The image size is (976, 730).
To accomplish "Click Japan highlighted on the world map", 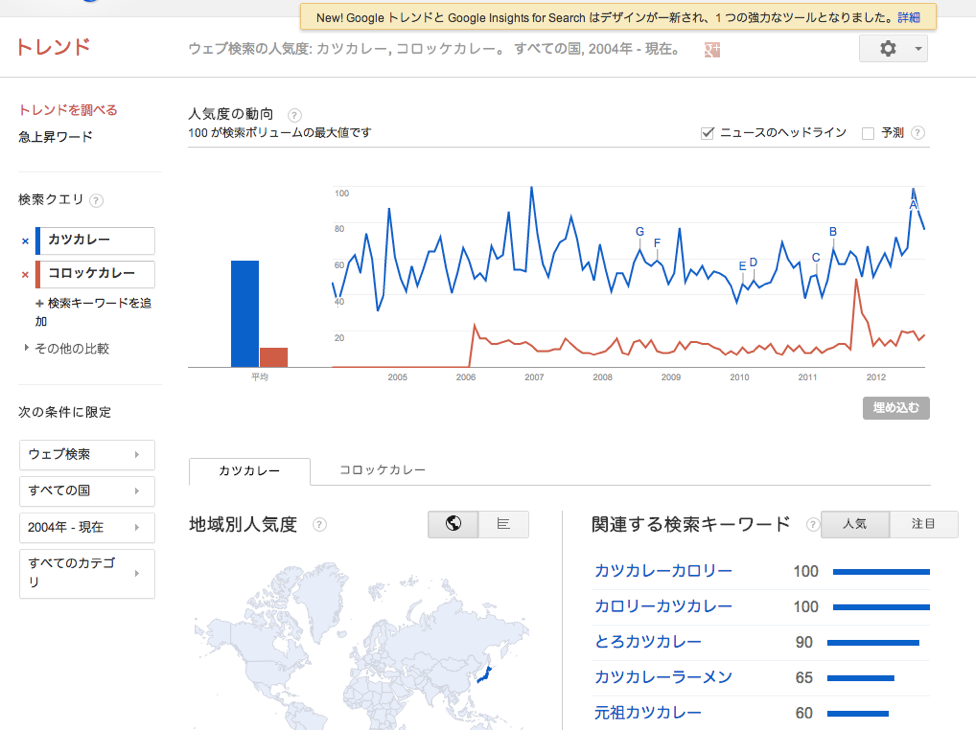I will pyautogui.click(x=485, y=675).
